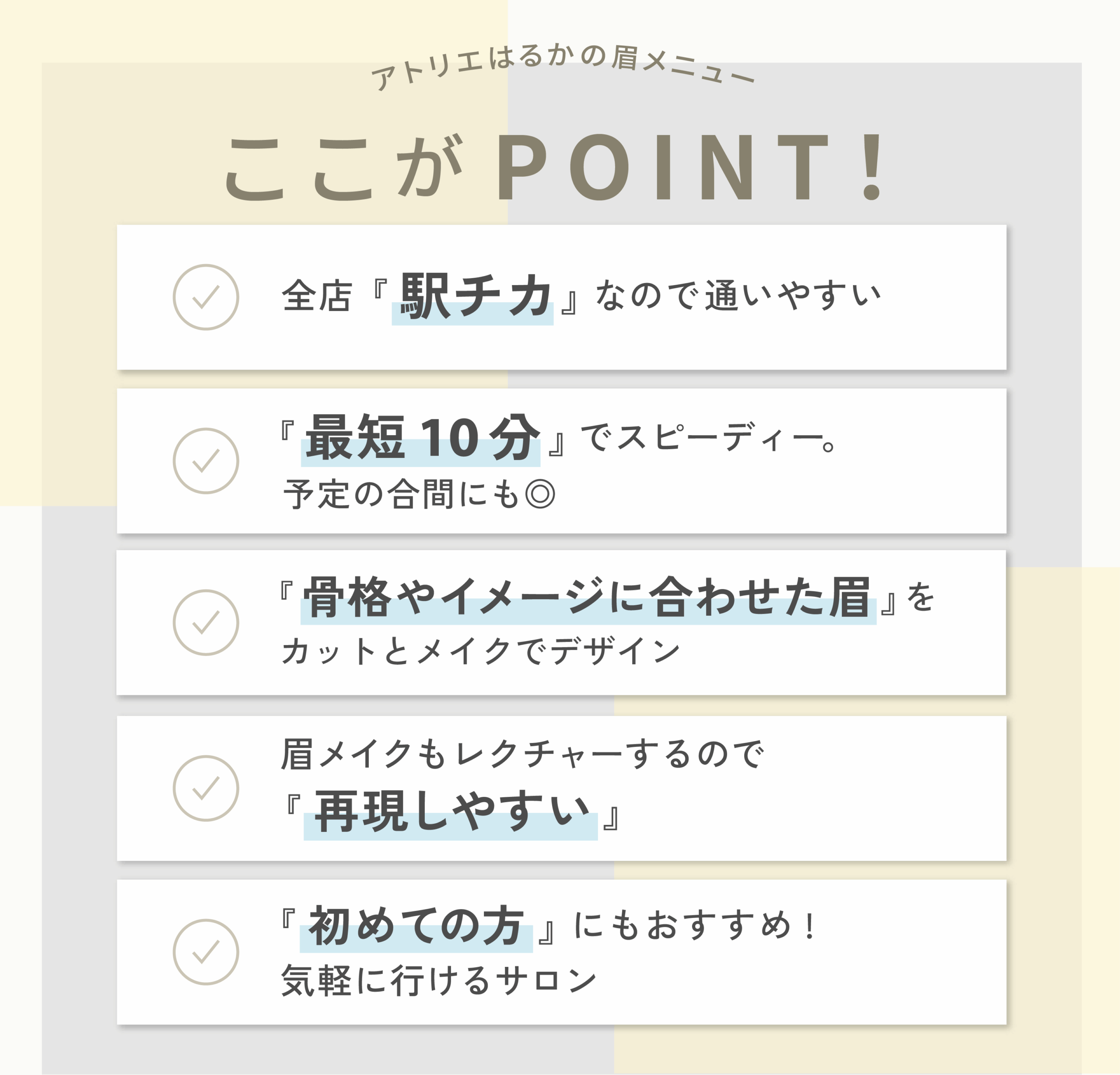
Task: Click the checkmark circle next to 最短10分
Action: [206, 461]
